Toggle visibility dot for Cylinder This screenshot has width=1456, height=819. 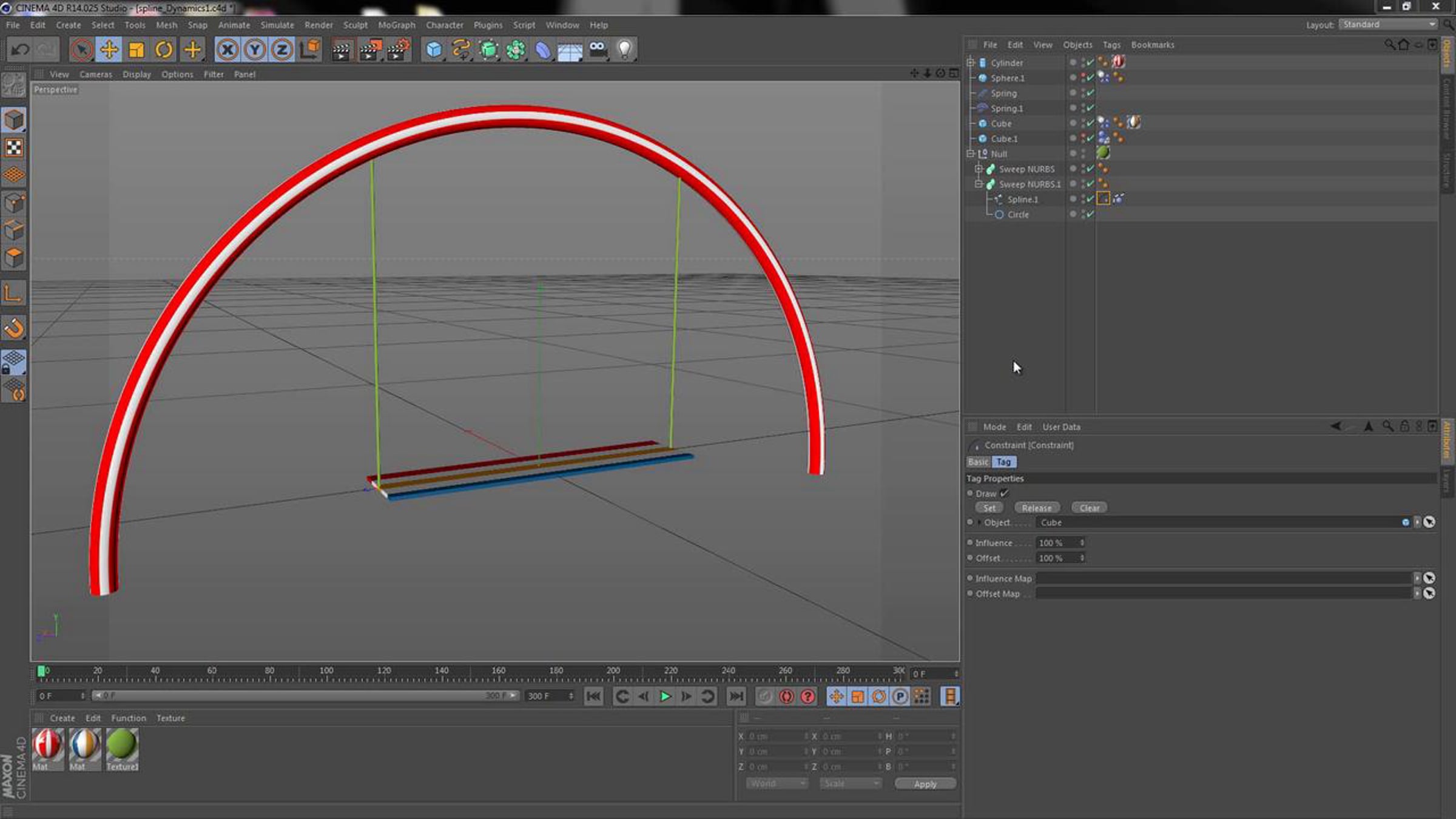point(1073,61)
